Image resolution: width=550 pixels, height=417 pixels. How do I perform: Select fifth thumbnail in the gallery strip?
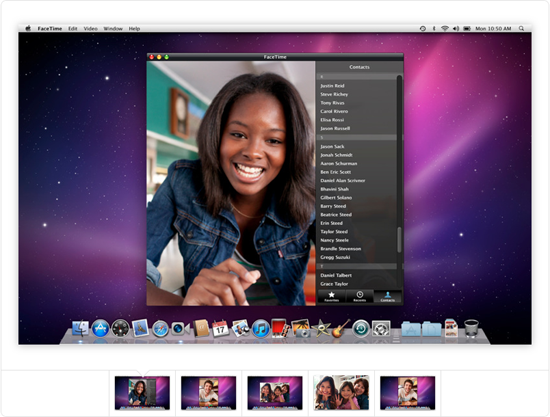tap(408, 393)
